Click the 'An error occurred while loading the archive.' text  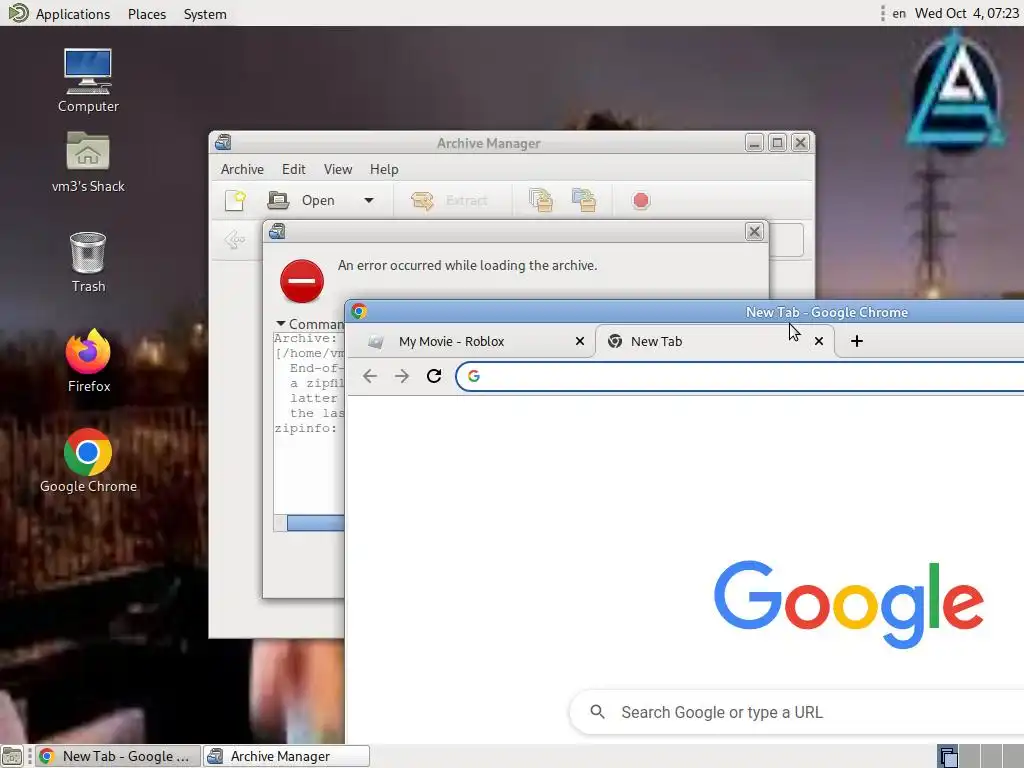coord(468,265)
